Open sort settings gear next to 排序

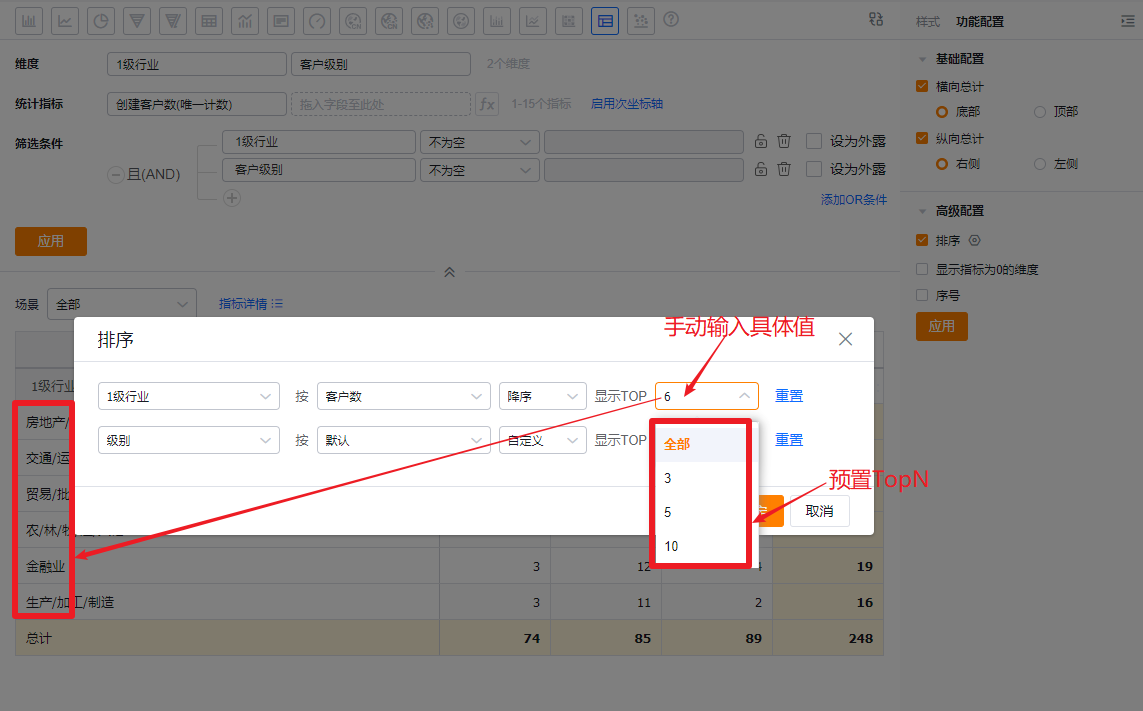tap(975, 240)
